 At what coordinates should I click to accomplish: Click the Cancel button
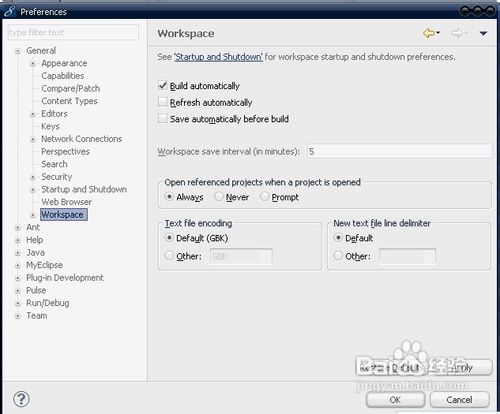click(x=459, y=400)
